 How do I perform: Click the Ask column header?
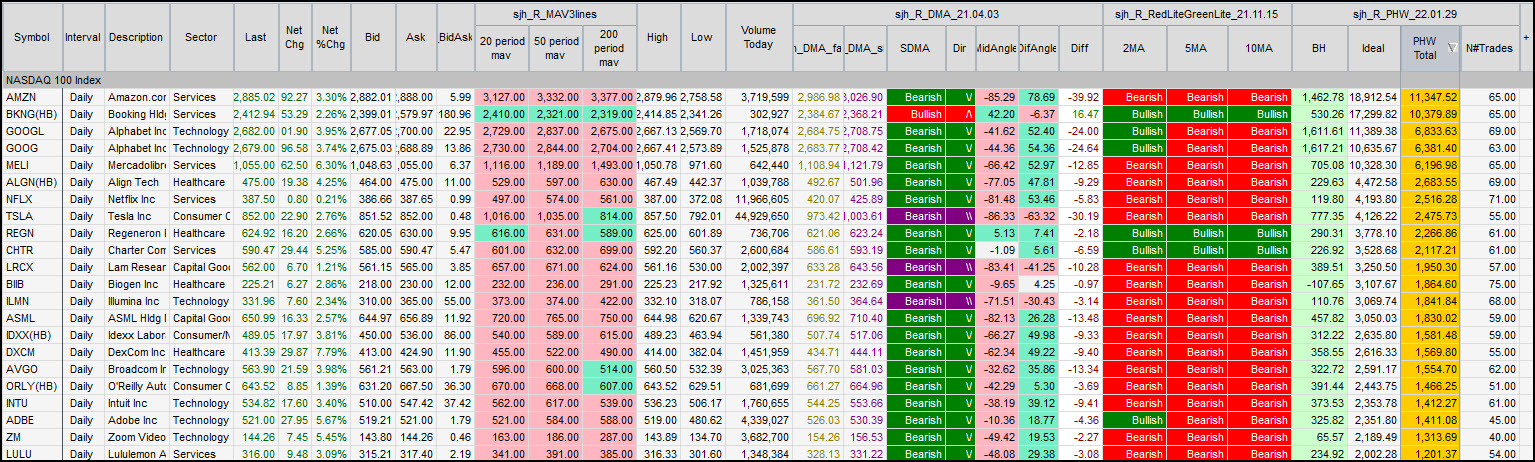416,37
